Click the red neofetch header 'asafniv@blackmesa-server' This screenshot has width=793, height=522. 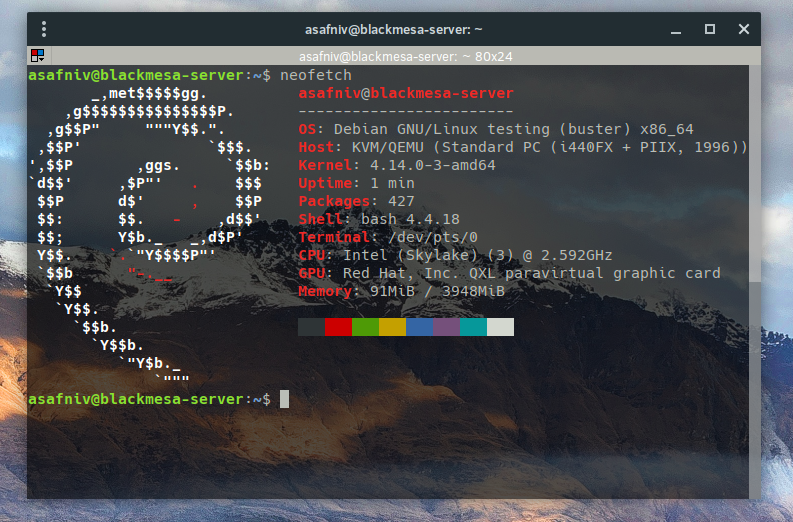tap(406, 94)
